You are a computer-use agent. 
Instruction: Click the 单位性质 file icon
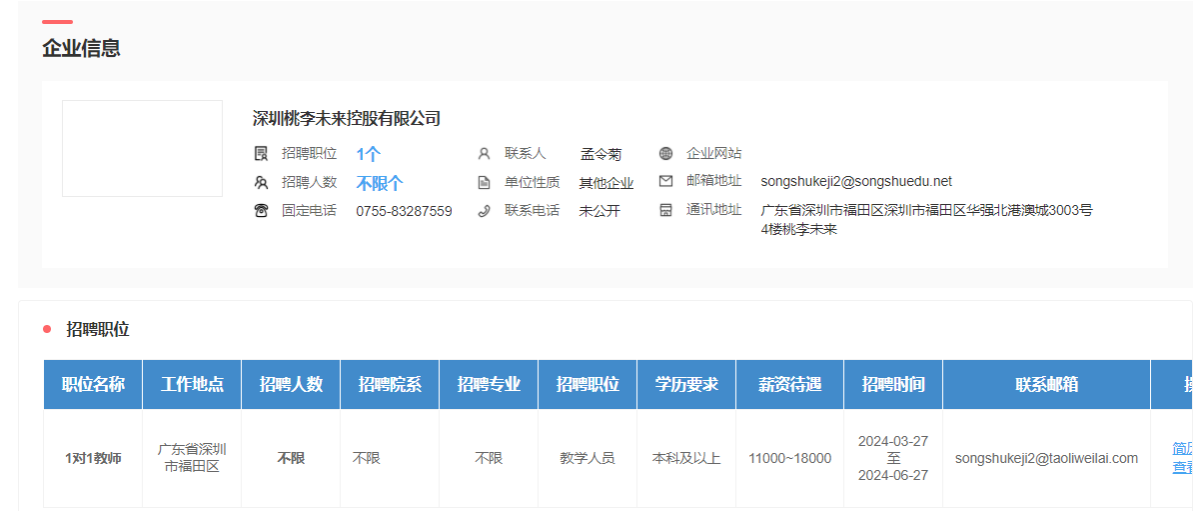point(484,183)
